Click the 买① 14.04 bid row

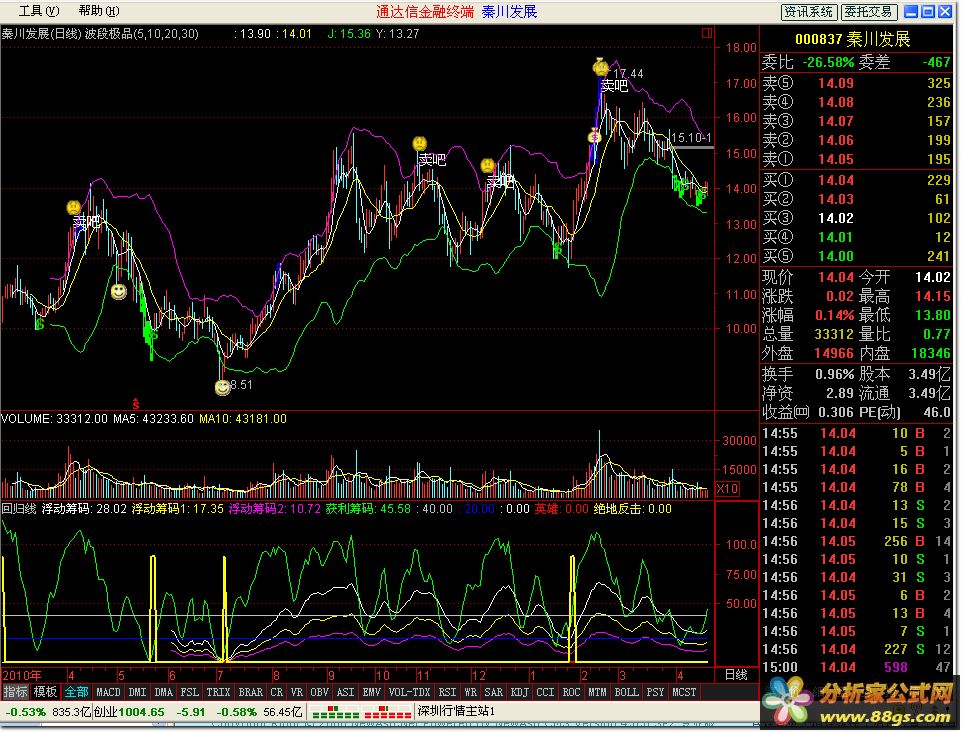click(856, 180)
